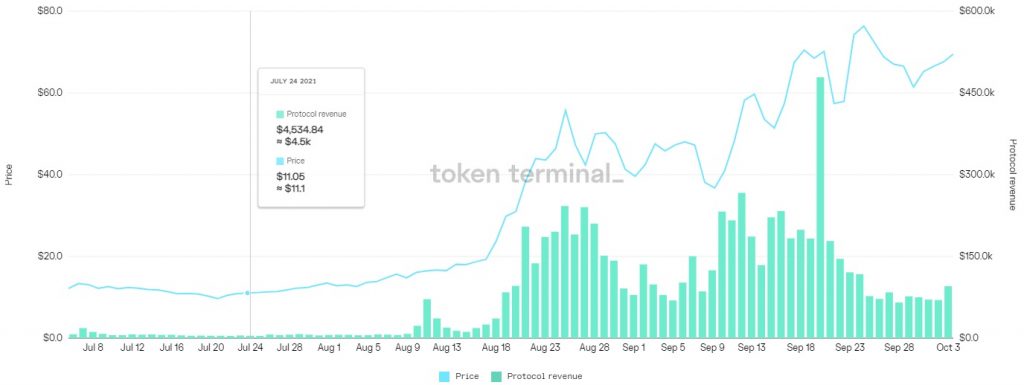Toggle the Protocol revenue legend series
The image size is (1024, 385).
click(x=537, y=377)
